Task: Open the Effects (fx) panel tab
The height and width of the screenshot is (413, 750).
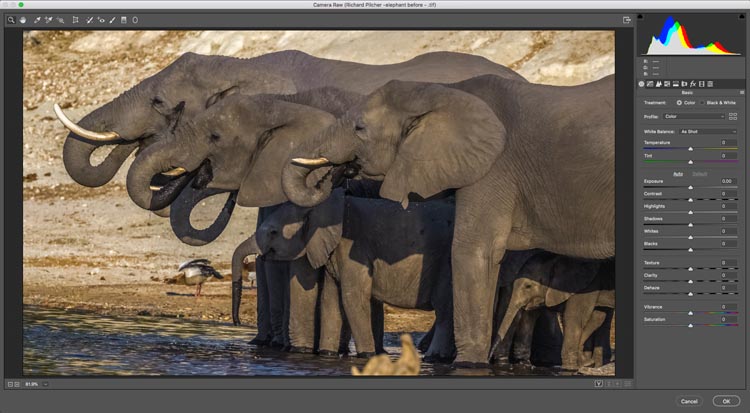Action: [693, 83]
